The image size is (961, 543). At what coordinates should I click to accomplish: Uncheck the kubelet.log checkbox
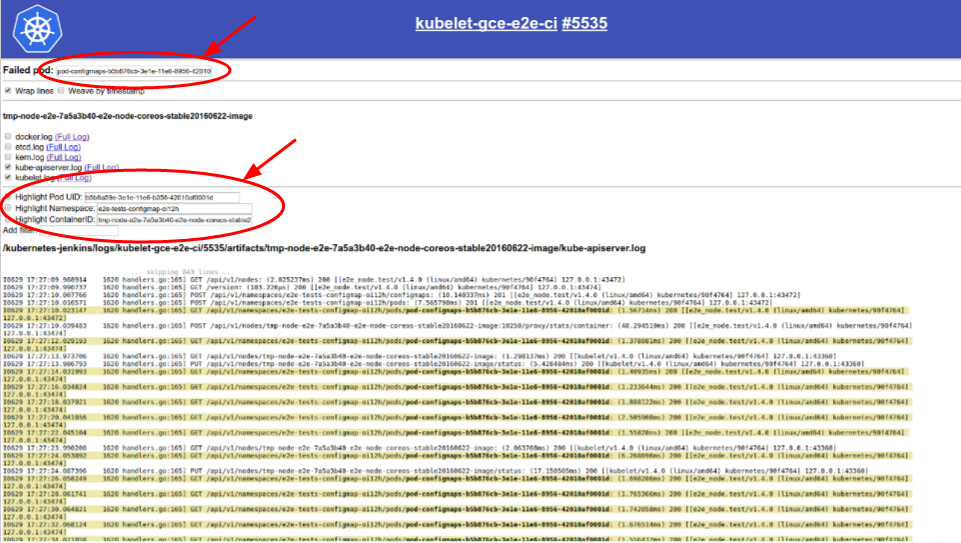(x=8, y=177)
